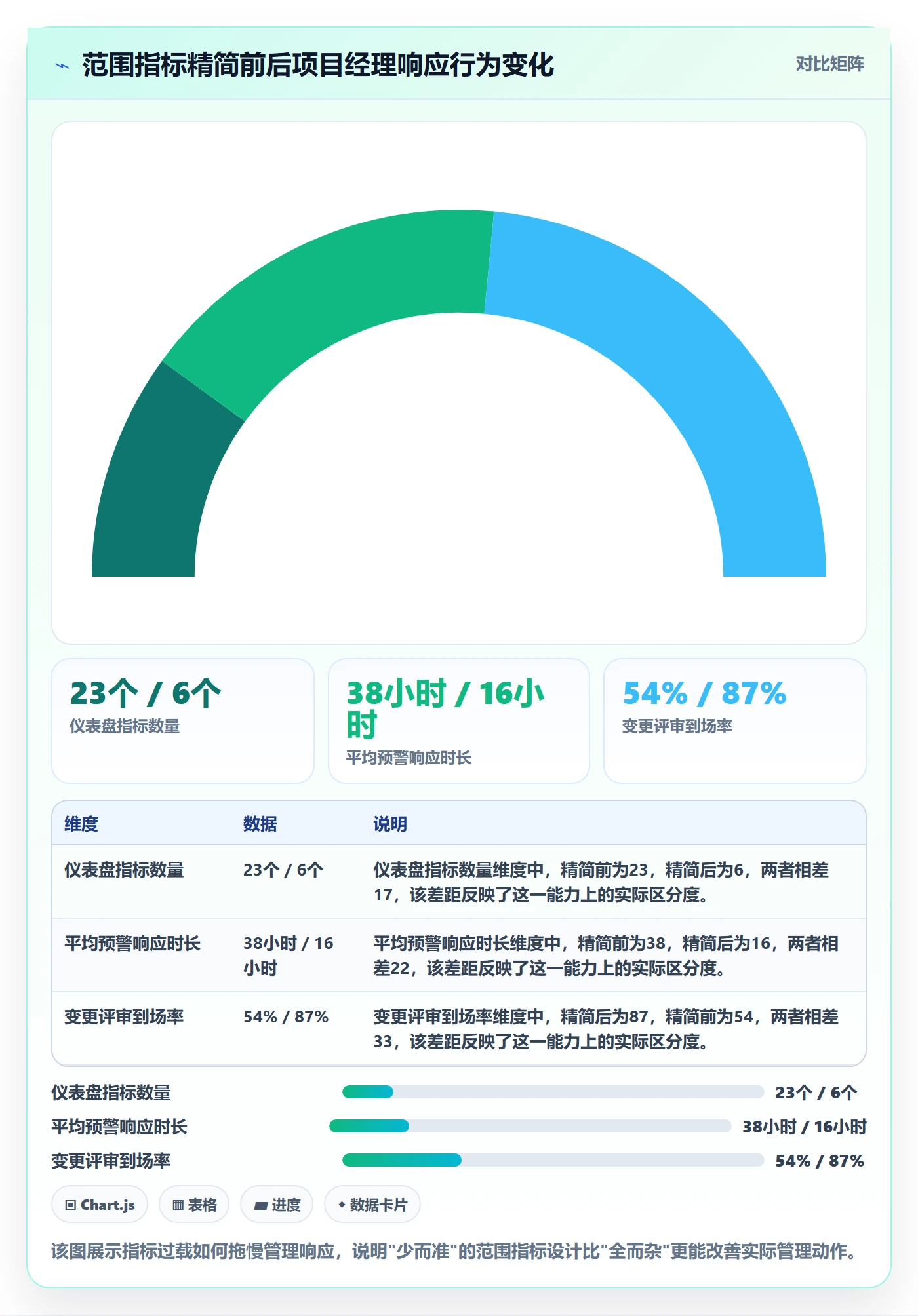Click table value 23个 / 6个
The height and width of the screenshot is (1316, 918).
[283, 870]
